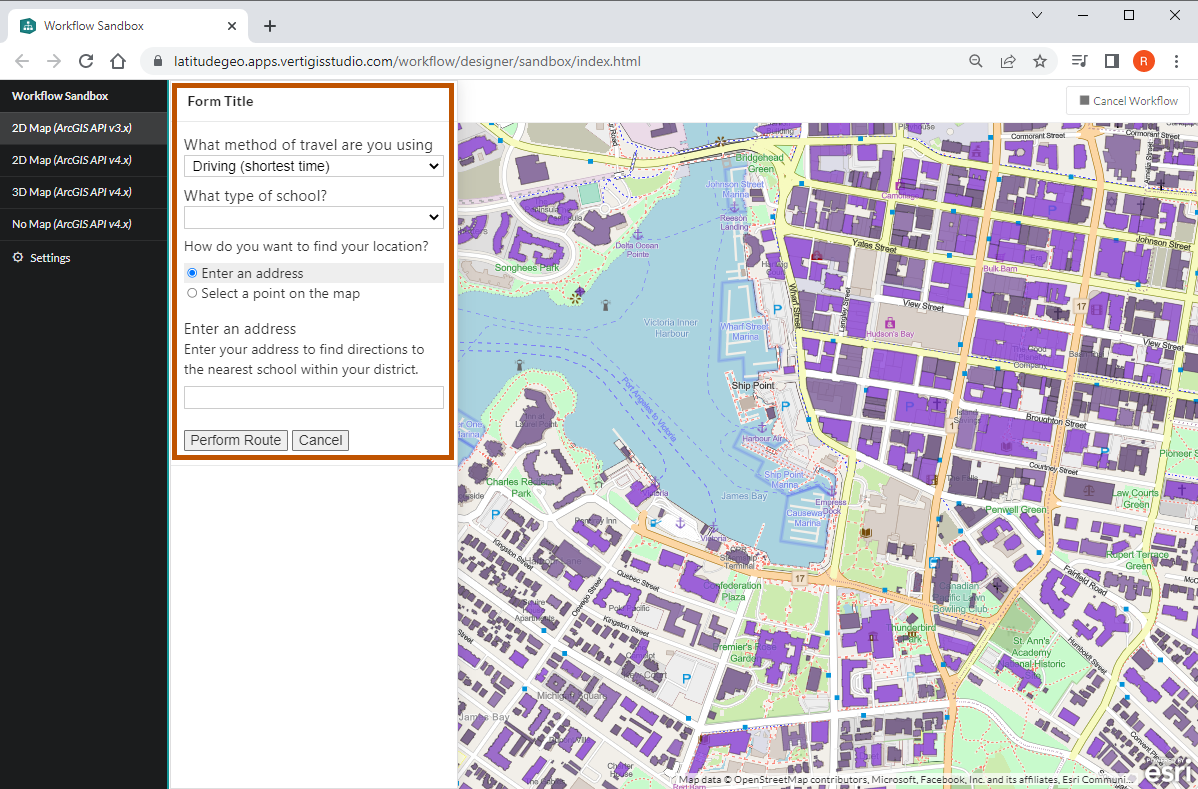Viewport: 1198px width, 789px height.
Task: Select the No Map sandbox option
Action: pyautogui.click(x=71, y=224)
